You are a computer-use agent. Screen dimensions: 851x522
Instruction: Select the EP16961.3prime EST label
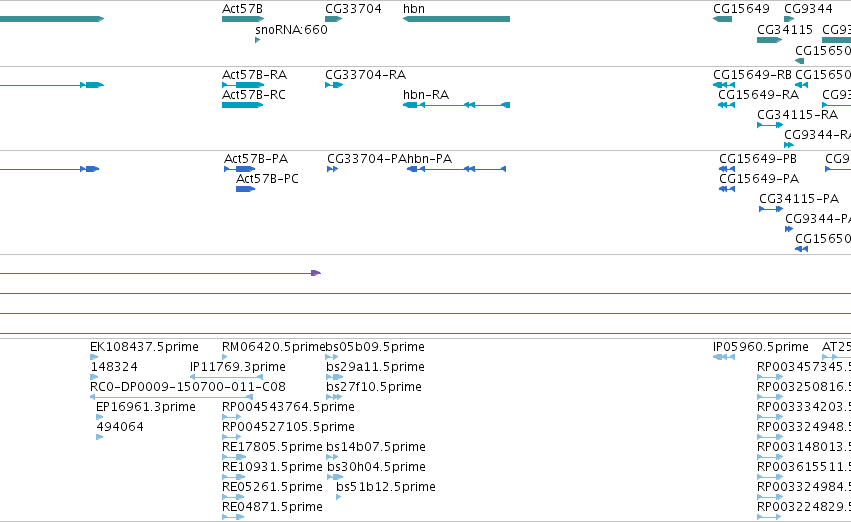click(146, 406)
